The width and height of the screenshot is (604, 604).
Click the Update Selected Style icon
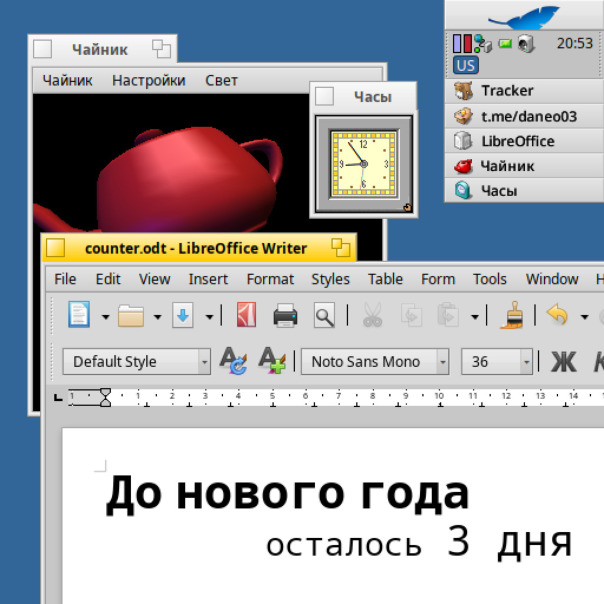(233, 361)
